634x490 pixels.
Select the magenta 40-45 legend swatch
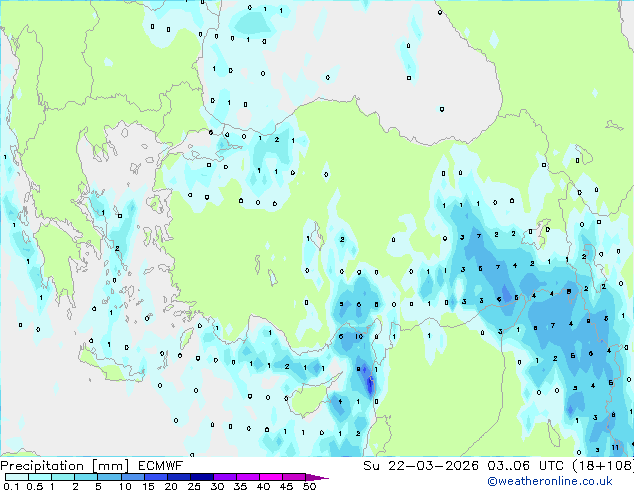pyautogui.click(x=271, y=477)
